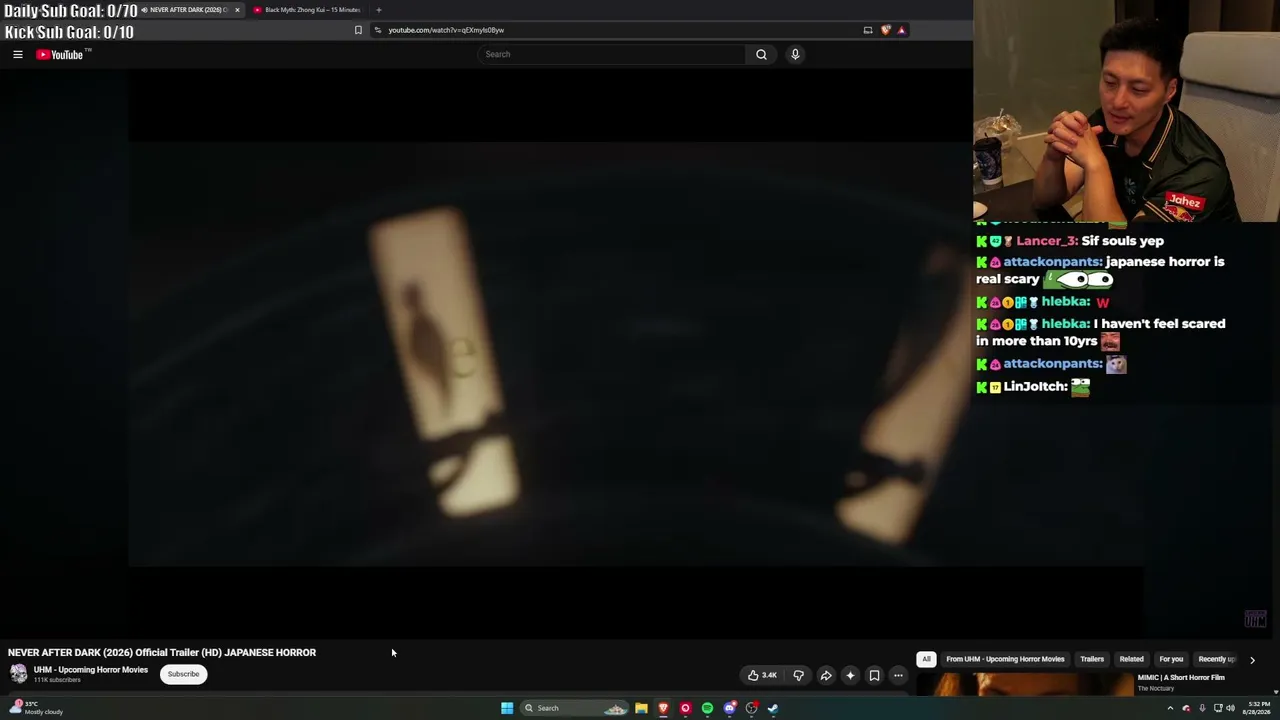Click the browser address bar URL

(446, 30)
